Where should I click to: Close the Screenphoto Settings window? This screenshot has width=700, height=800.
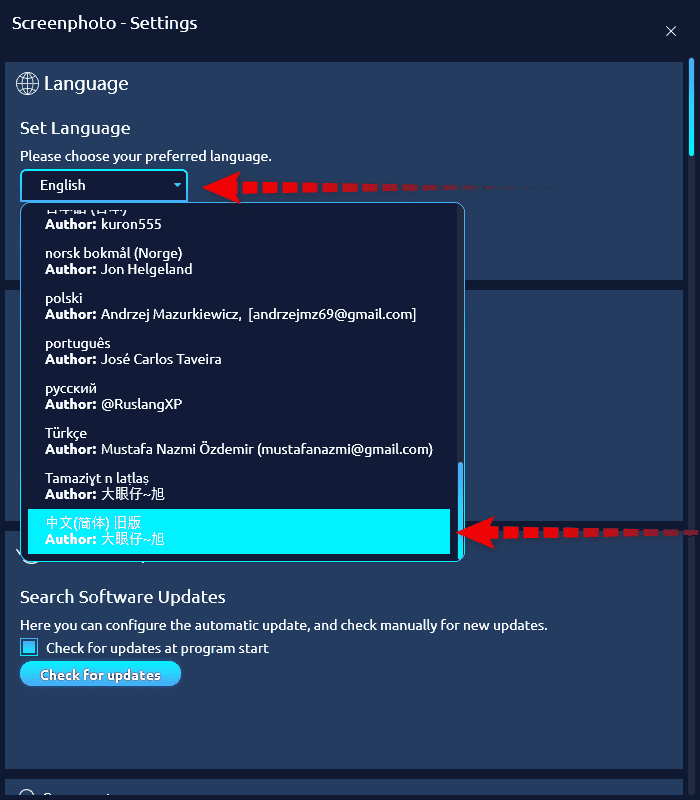[671, 31]
